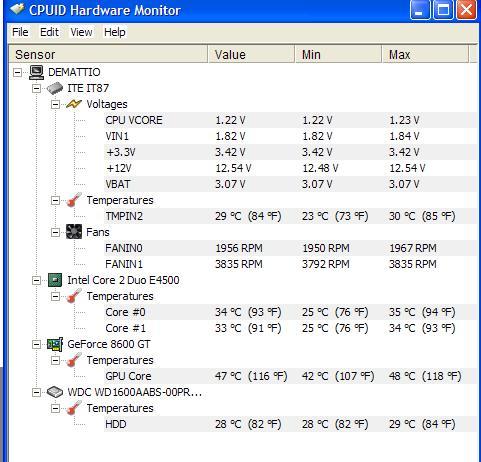Open the File menu
This screenshot has width=481, height=462.
click(x=20, y=32)
